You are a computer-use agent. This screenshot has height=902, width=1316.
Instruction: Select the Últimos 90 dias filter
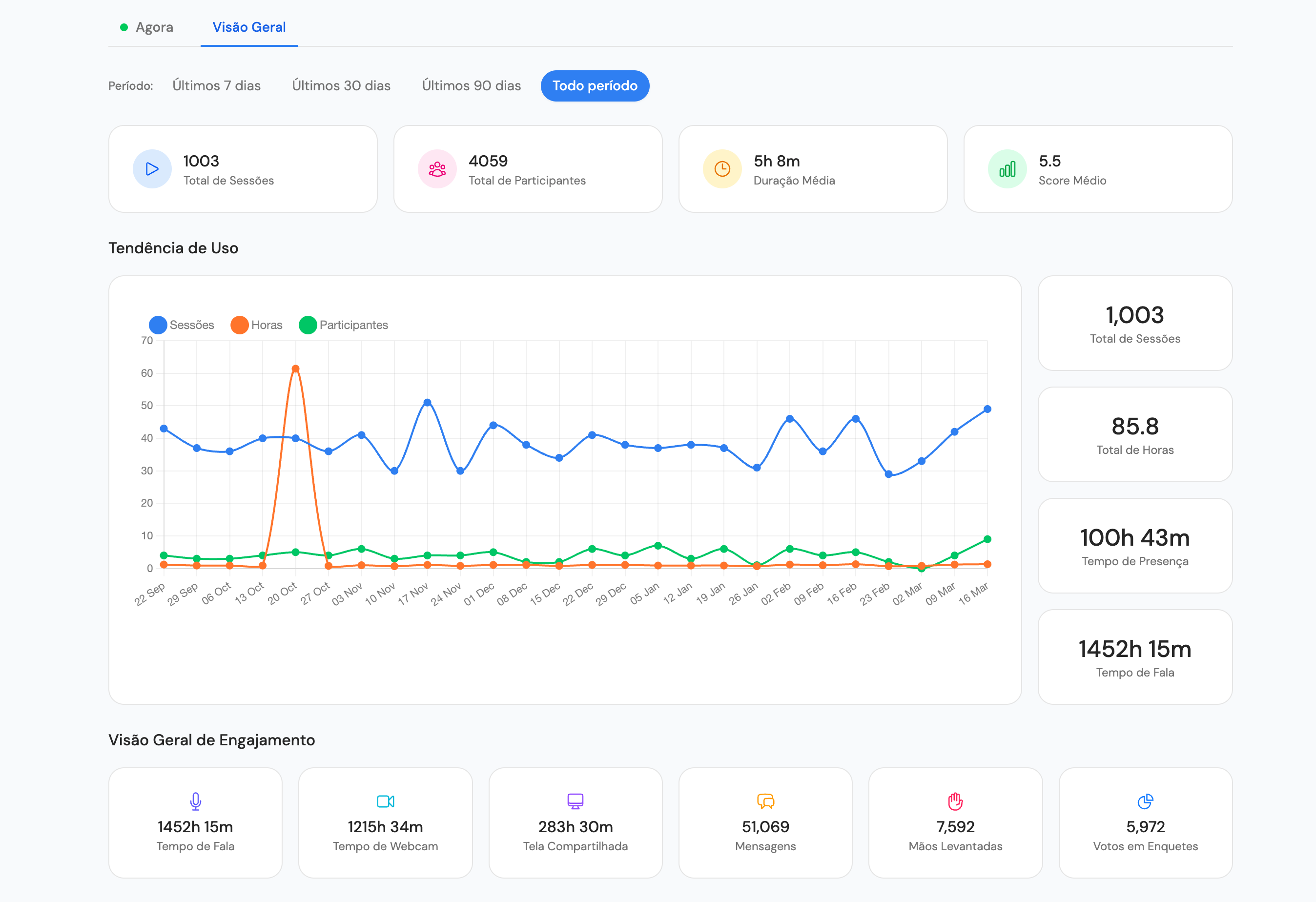(x=471, y=86)
